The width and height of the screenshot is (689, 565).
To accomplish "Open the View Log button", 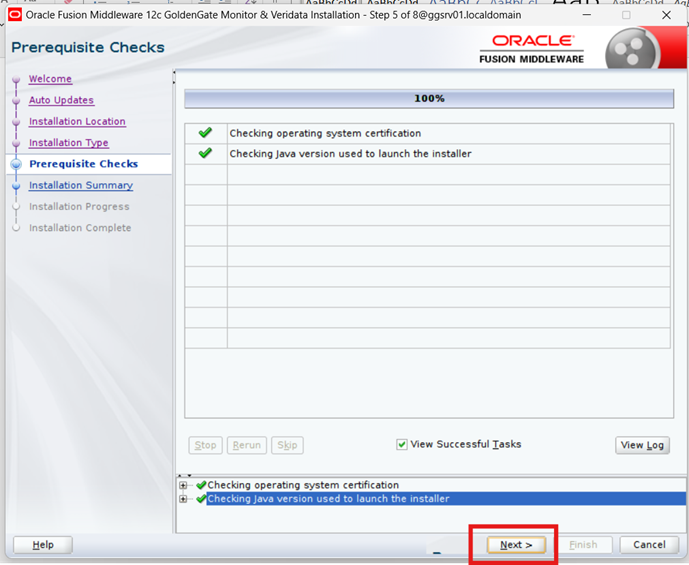I will point(642,445).
